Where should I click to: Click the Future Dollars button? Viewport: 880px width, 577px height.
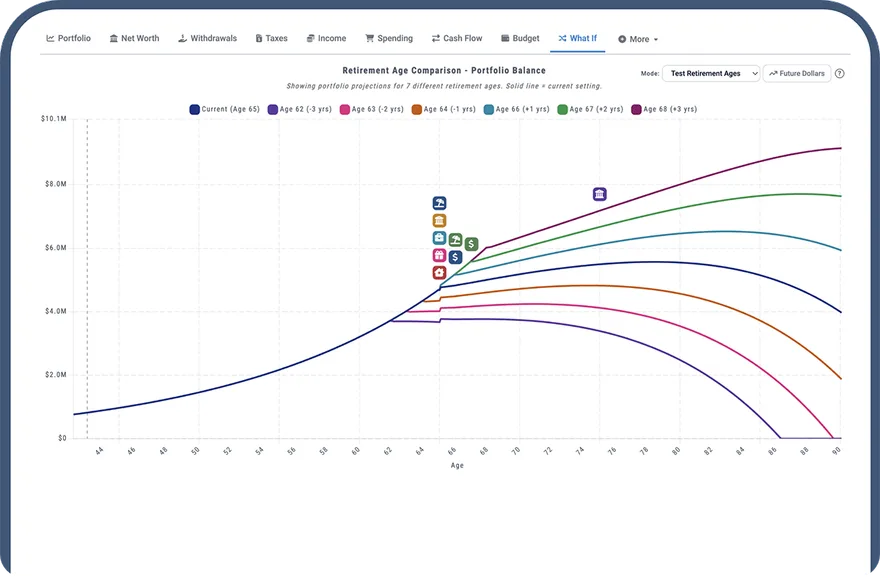point(797,74)
